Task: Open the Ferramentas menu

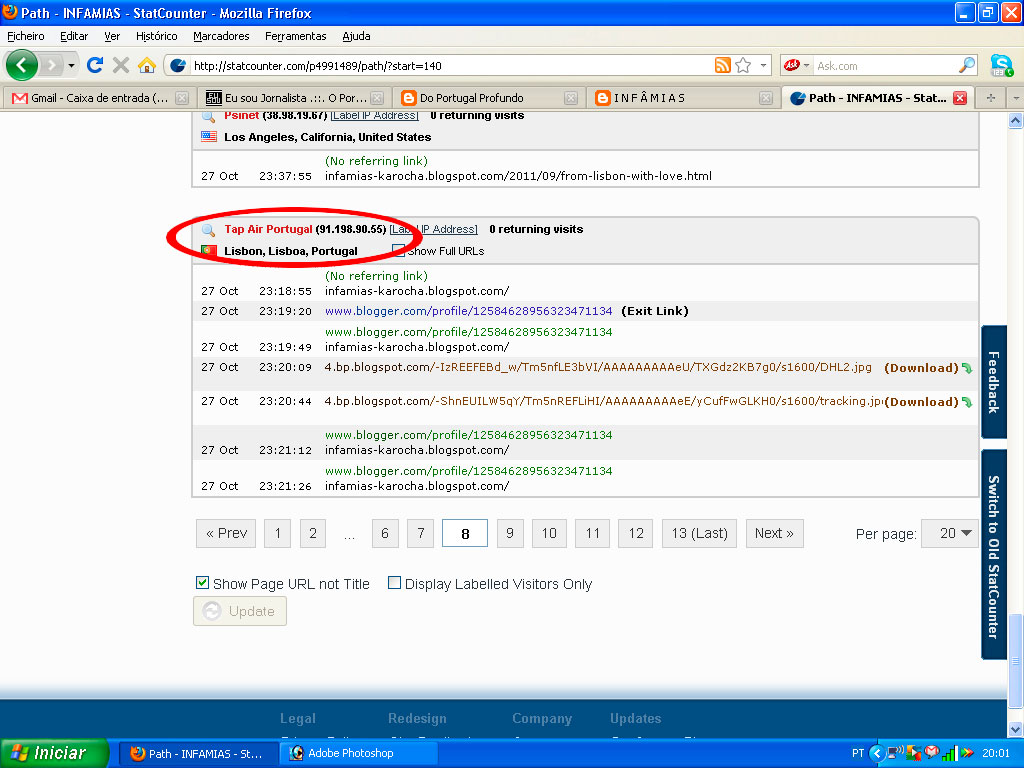Action: (296, 36)
